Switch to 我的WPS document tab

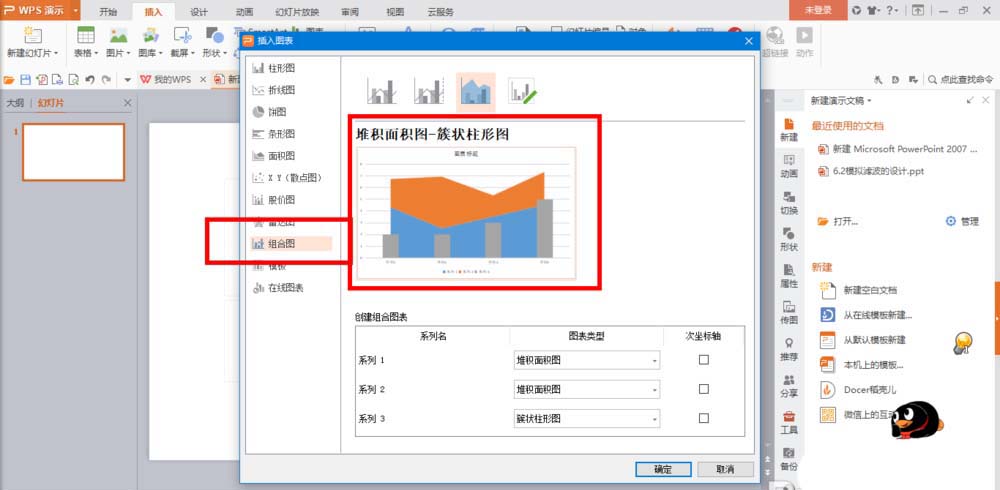165,80
